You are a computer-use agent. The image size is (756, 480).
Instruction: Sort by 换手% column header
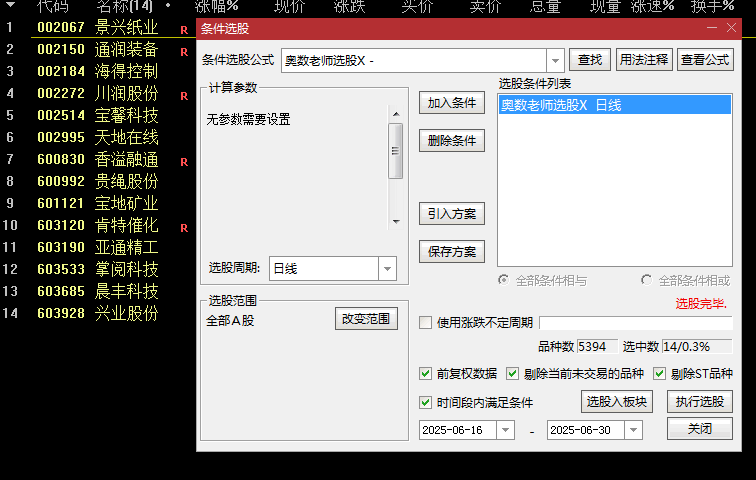click(x=712, y=6)
